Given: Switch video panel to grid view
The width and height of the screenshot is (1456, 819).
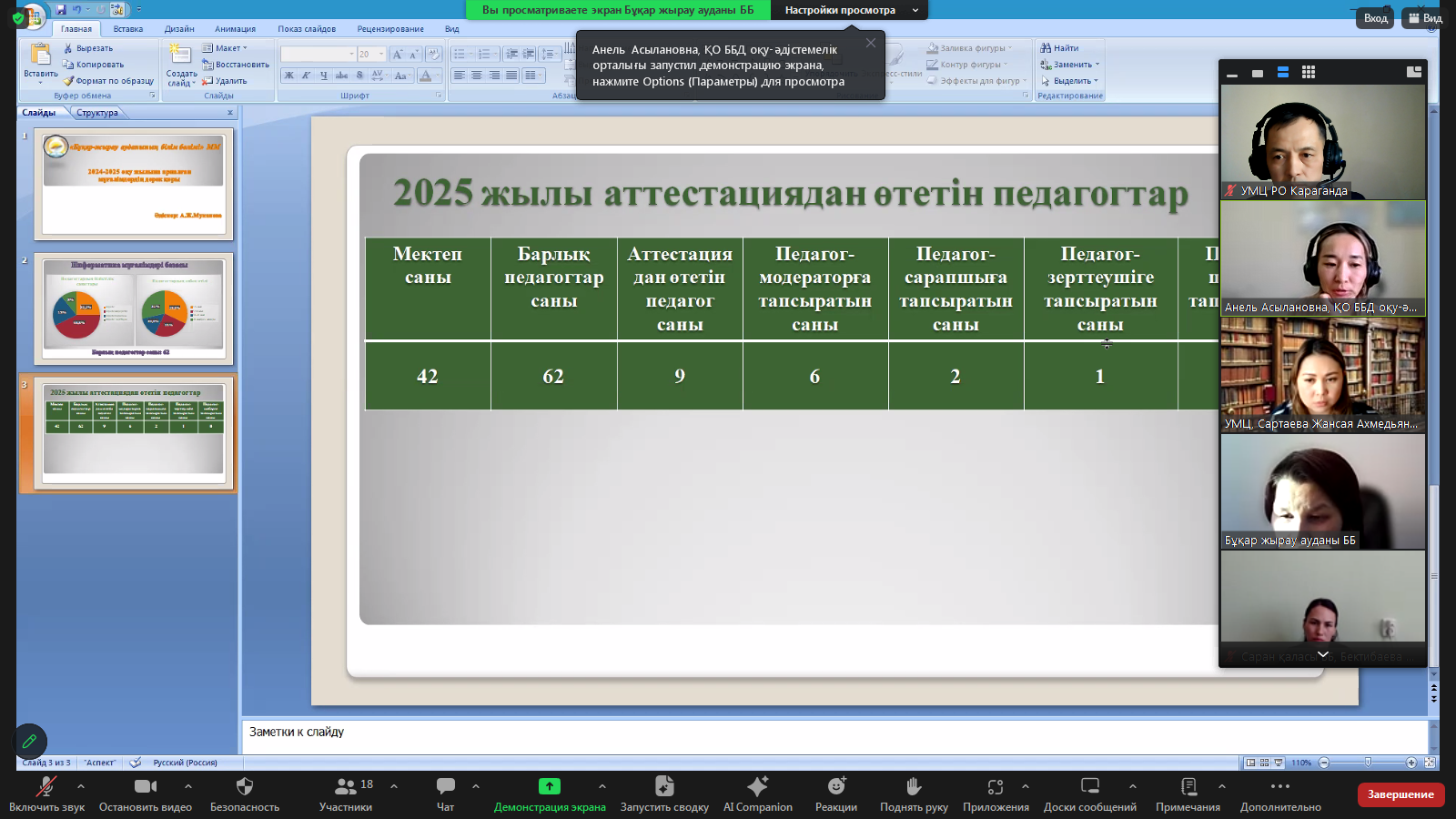Looking at the screenshot, I should 1309,73.
